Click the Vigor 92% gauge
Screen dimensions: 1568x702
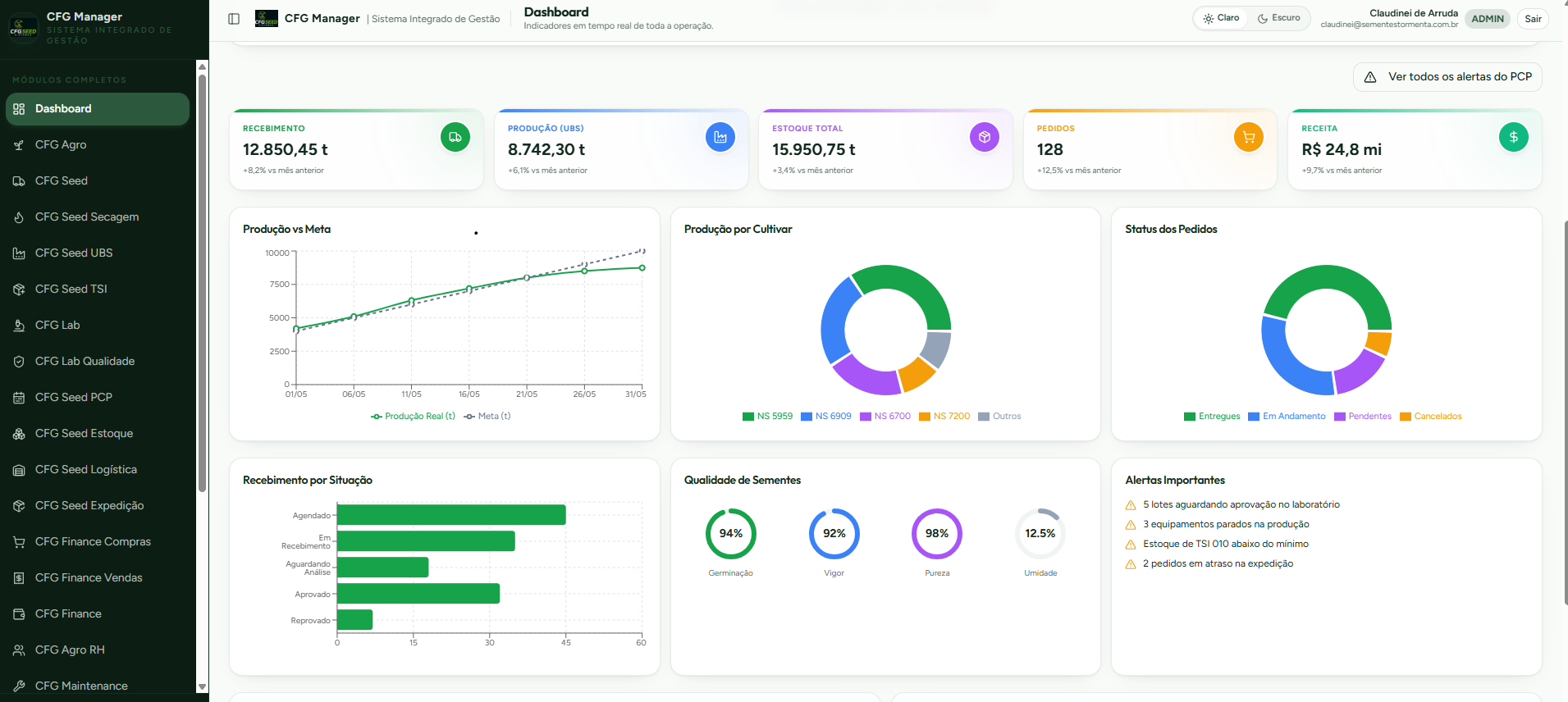pyautogui.click(x=834, y=534)
